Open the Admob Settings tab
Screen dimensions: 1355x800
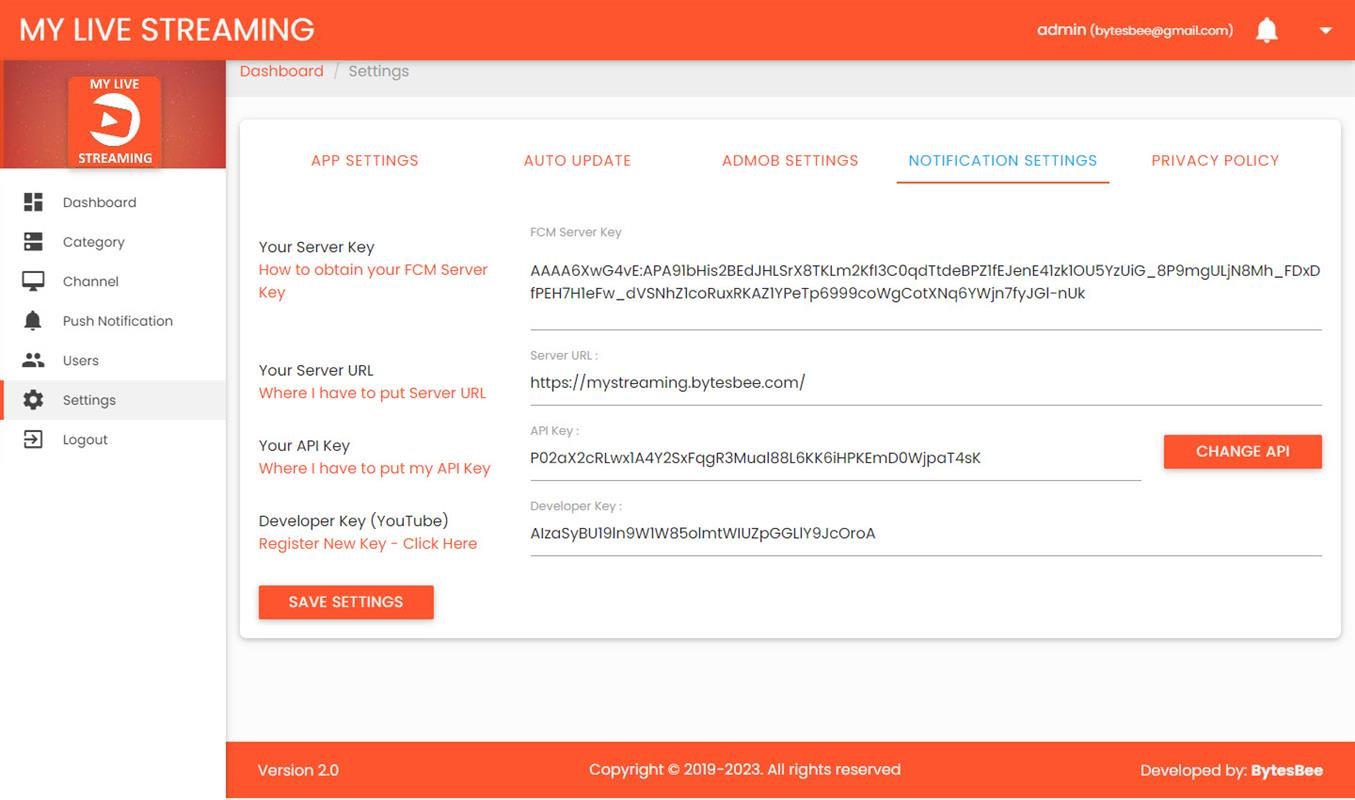click(789, 160)
